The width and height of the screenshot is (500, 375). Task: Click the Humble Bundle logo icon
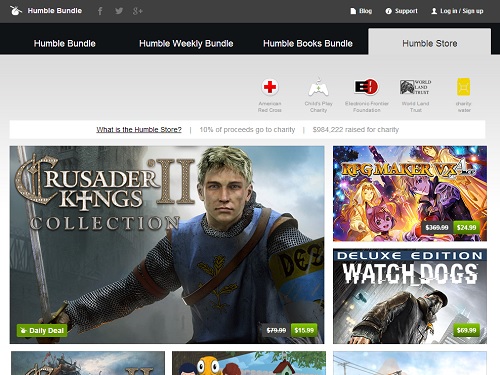point(16,11)
